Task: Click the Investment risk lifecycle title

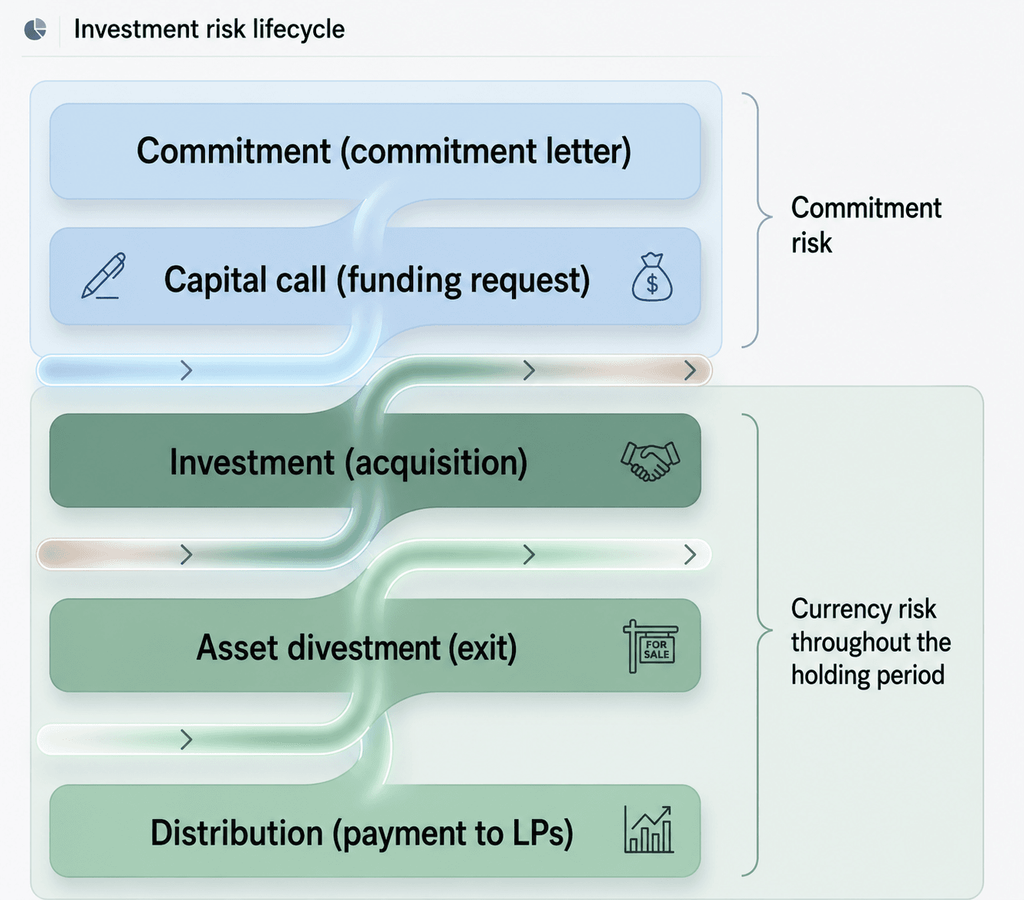Action: click(209, 29)
